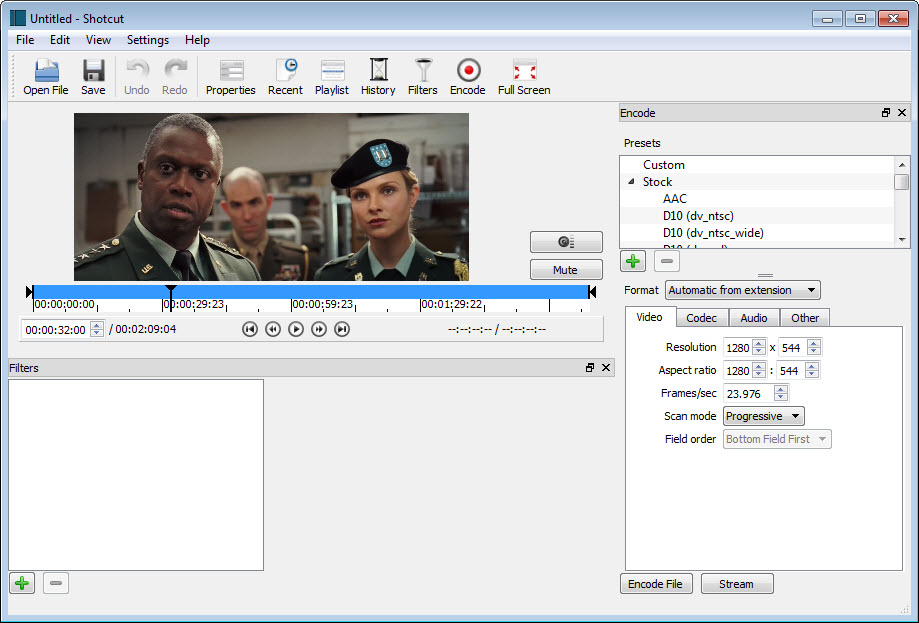Viewport: 919px width, 623px height.
Task: Add a new filter with green plus
Action: click(x=22, y=583)
